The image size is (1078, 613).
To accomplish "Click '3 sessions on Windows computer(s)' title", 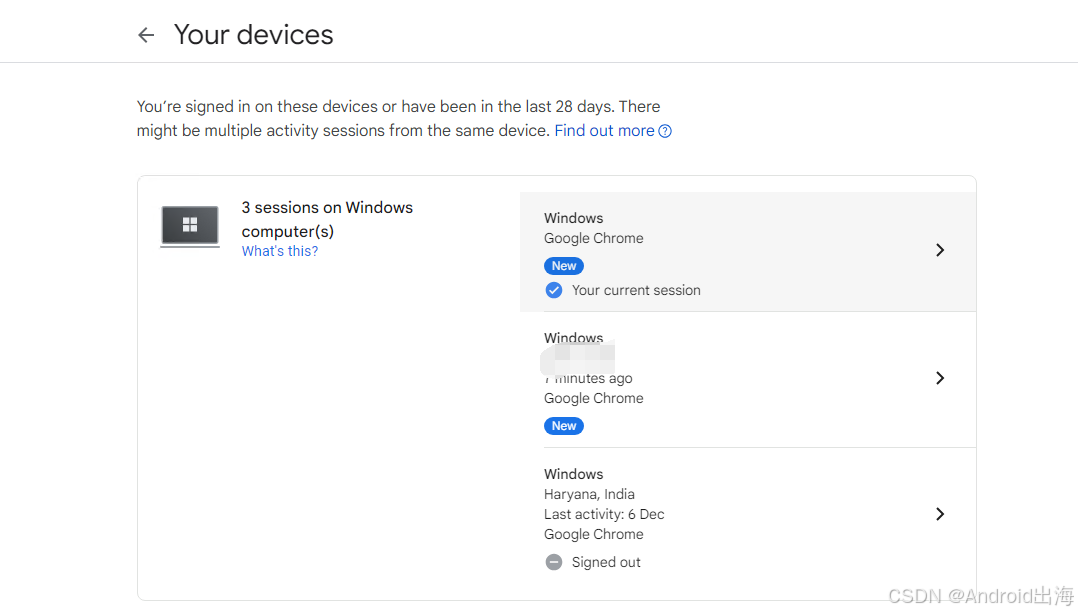I will click(327, 219).
